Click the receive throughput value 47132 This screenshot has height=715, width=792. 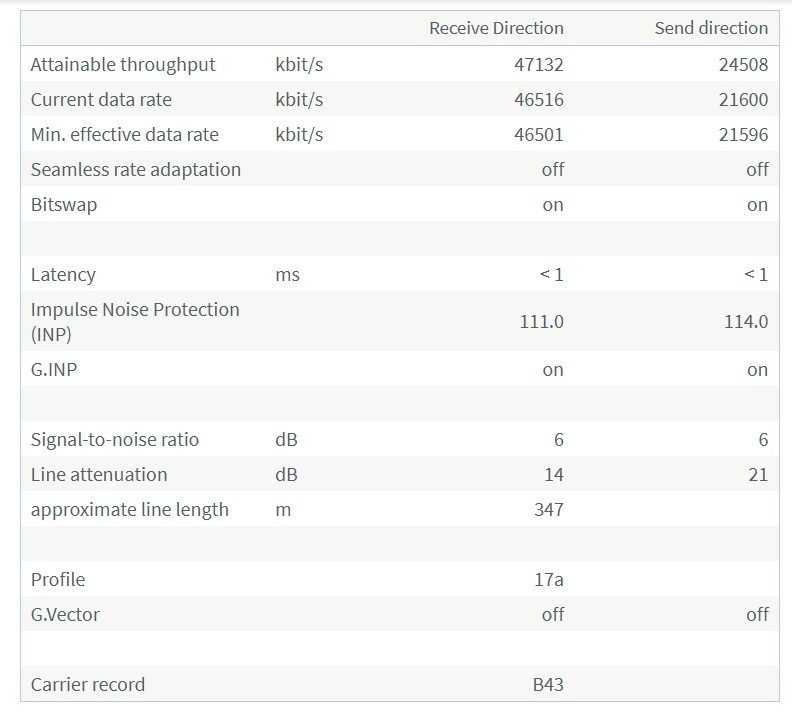point(538,65)
